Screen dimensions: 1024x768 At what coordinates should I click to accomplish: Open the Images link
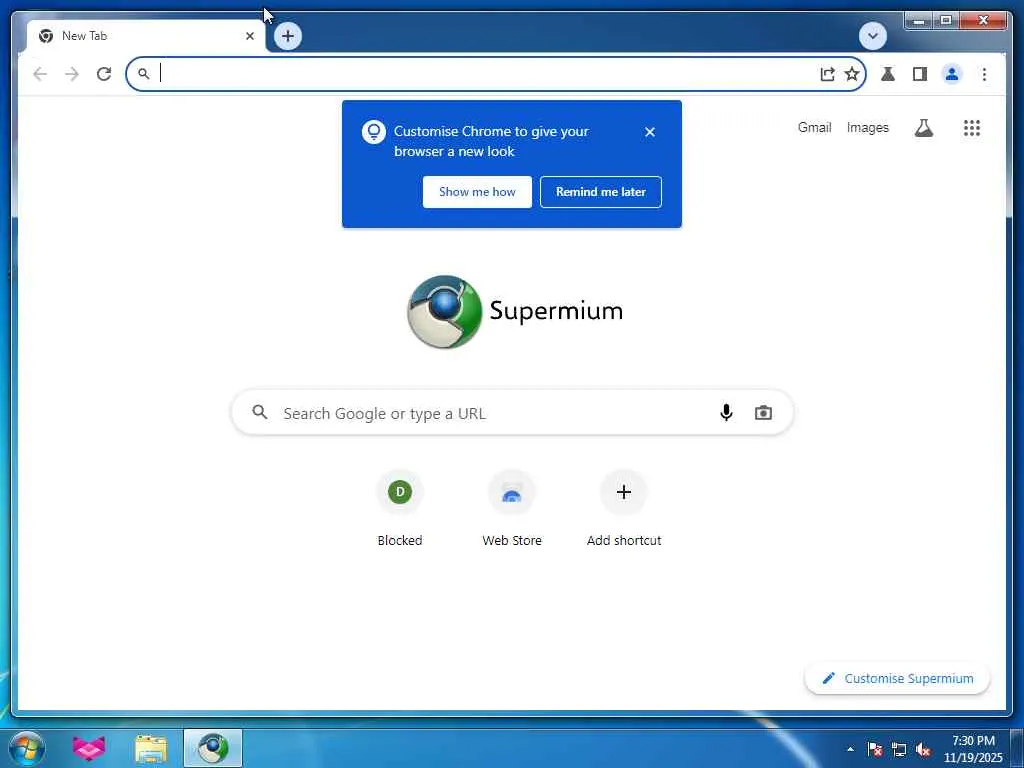868,128
